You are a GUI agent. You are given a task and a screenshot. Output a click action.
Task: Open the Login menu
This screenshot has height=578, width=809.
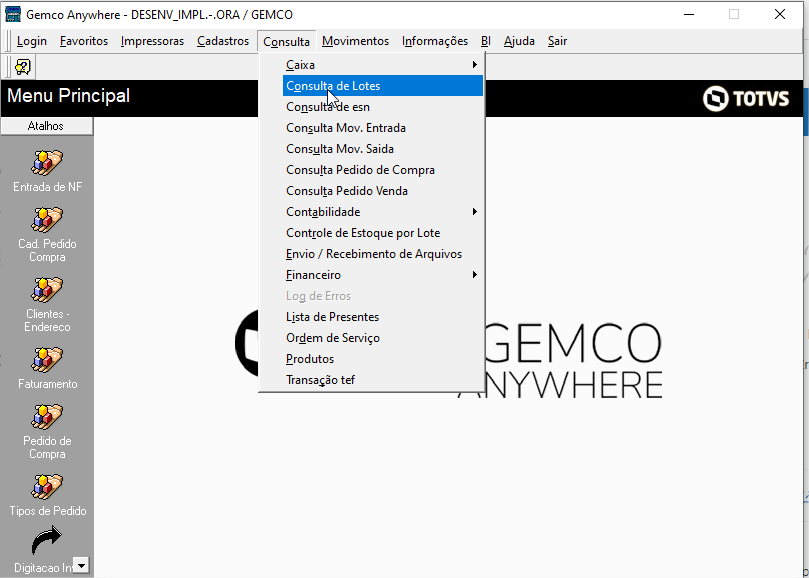tap(31, 41)
